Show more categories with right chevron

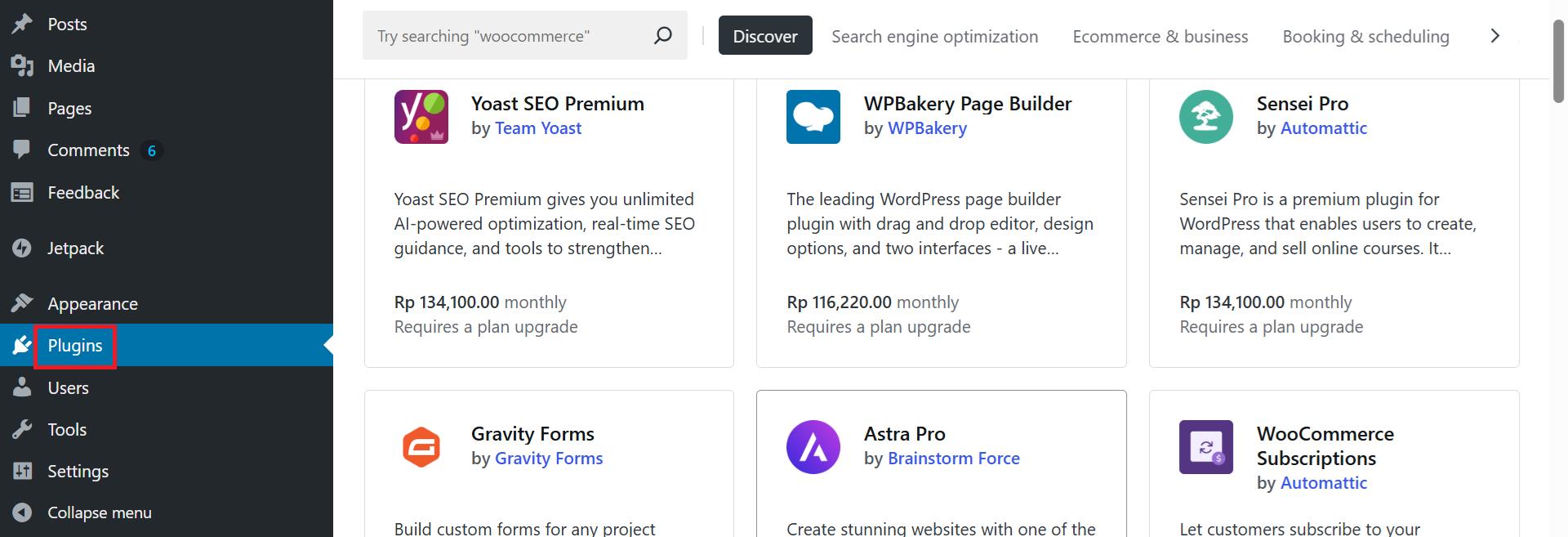point(1495,35)
